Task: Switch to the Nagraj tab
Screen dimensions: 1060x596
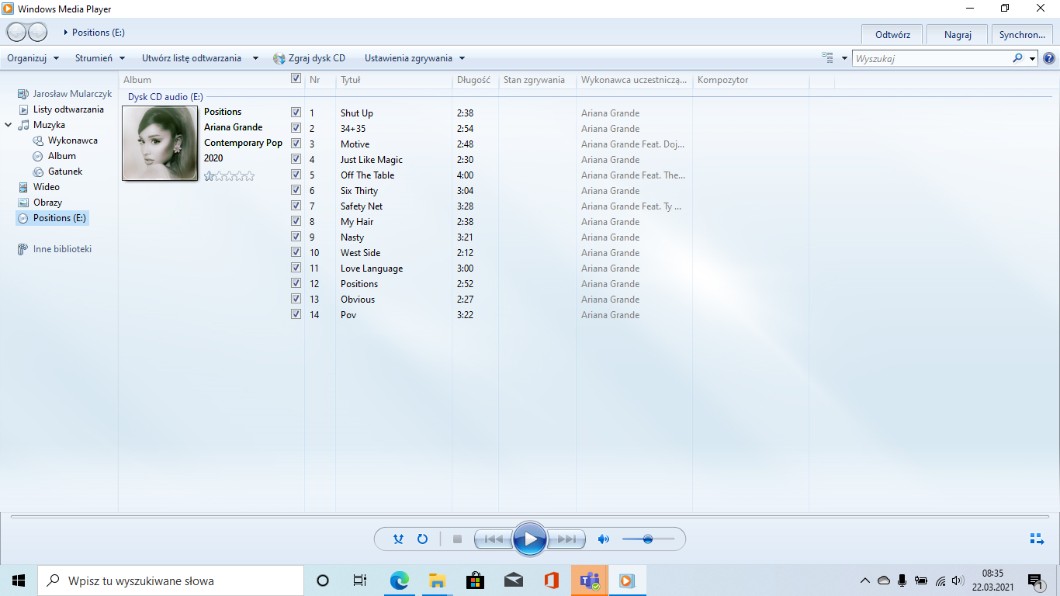Action: point(957,34)
